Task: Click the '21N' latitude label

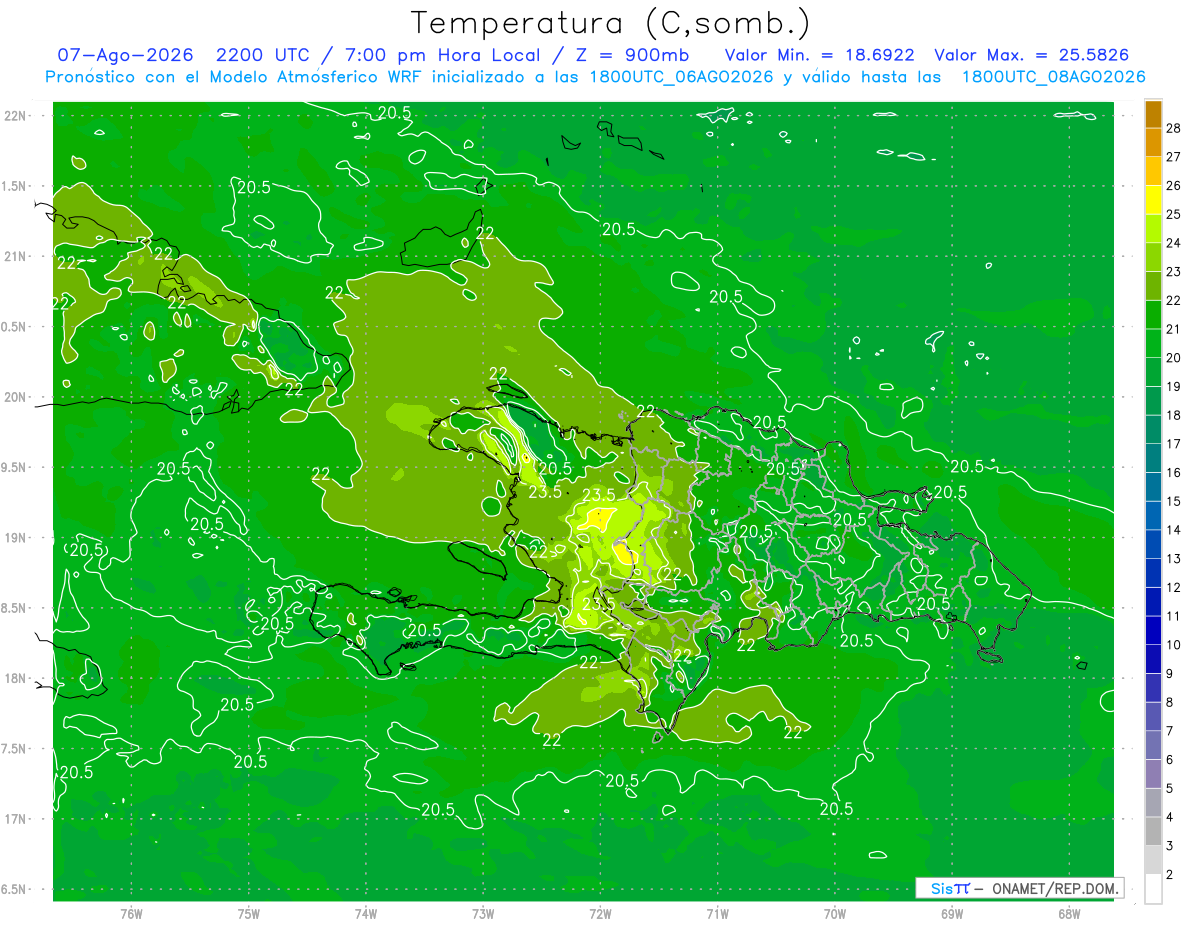Action: pos(16,256)
